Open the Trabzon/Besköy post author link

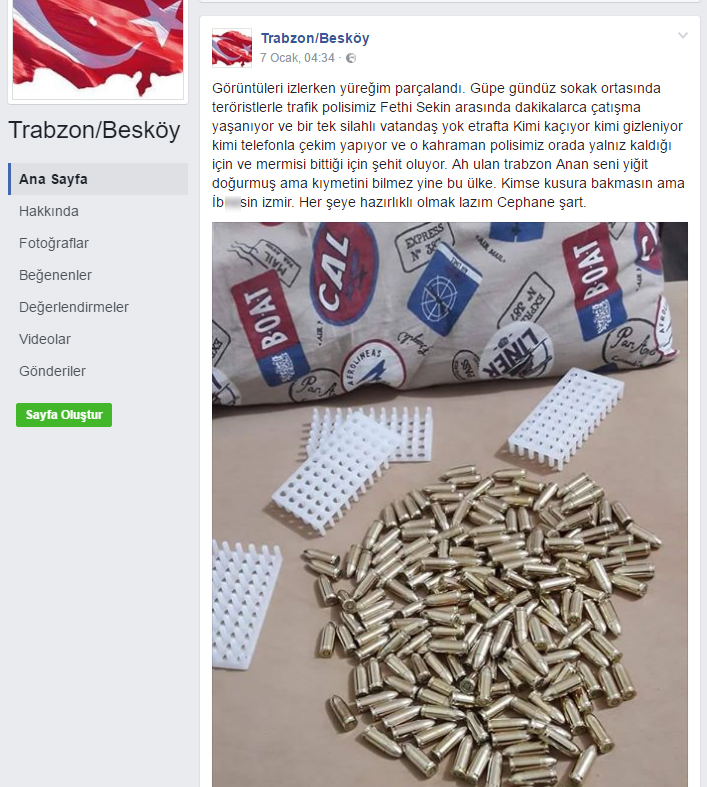(x=315, y=38)
